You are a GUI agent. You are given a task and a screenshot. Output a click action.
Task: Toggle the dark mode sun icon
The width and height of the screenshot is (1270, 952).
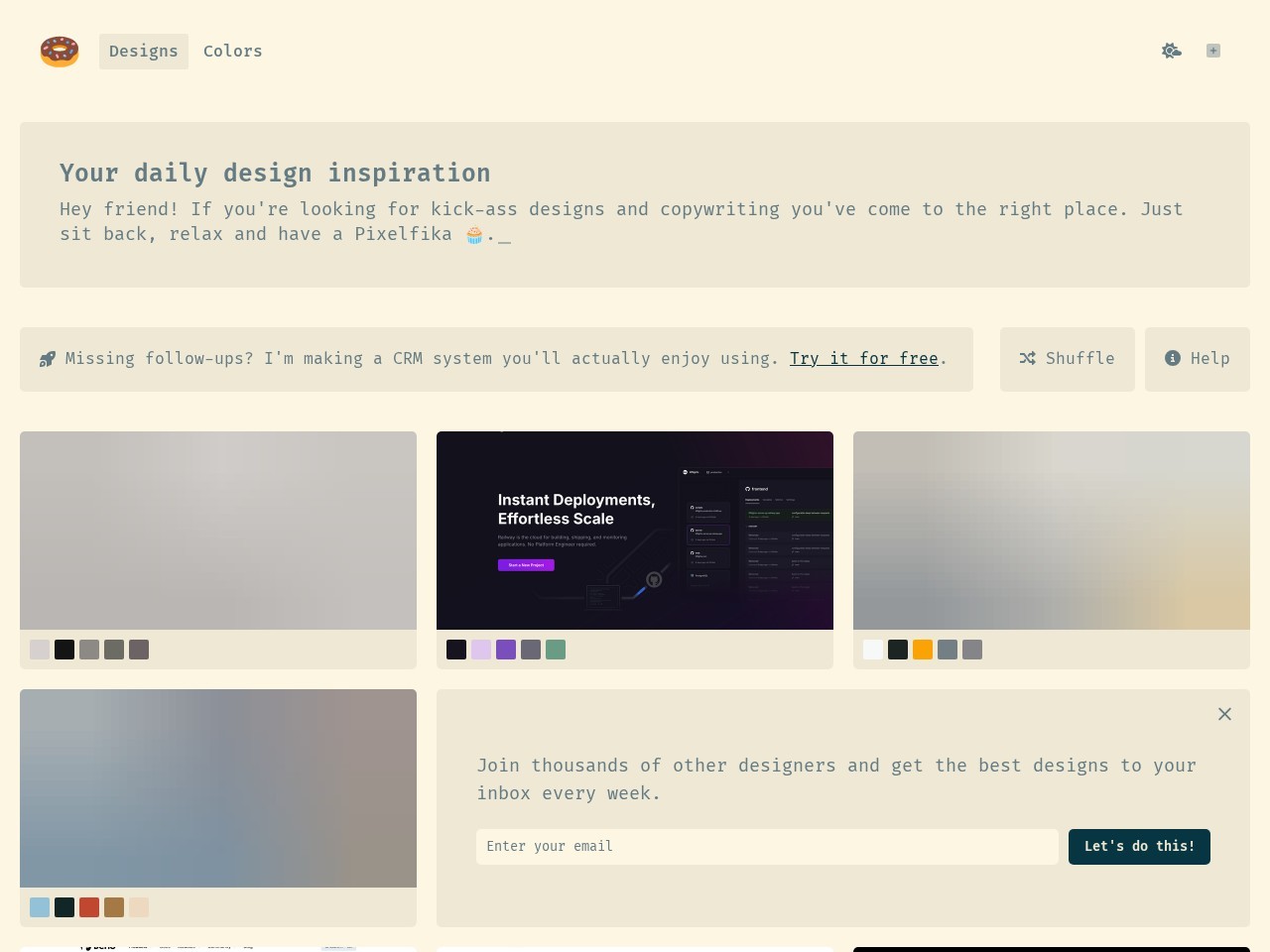pos(1172,51)
